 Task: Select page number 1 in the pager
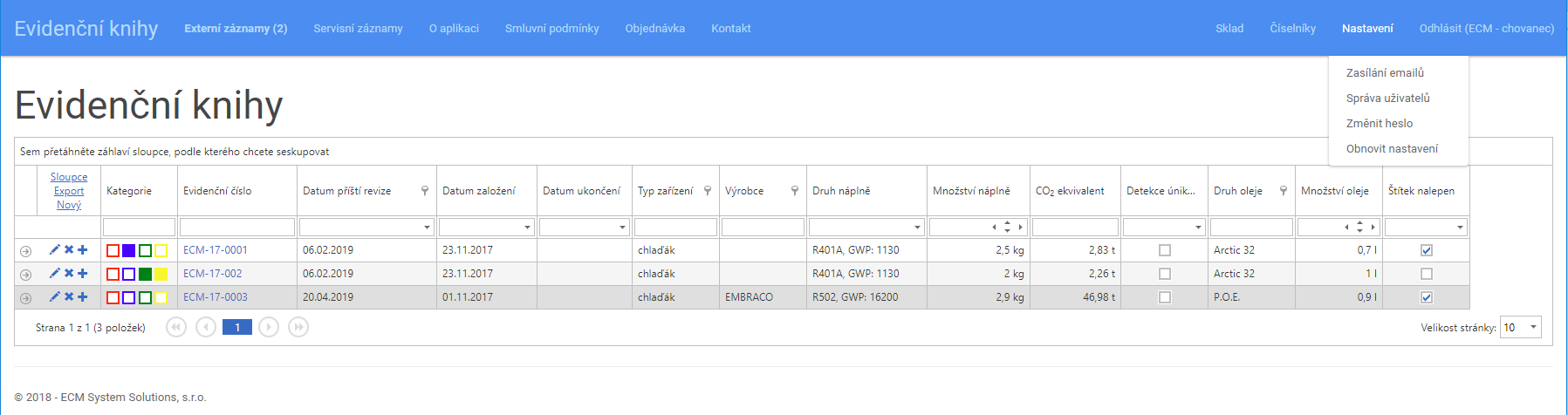(237, 327)
